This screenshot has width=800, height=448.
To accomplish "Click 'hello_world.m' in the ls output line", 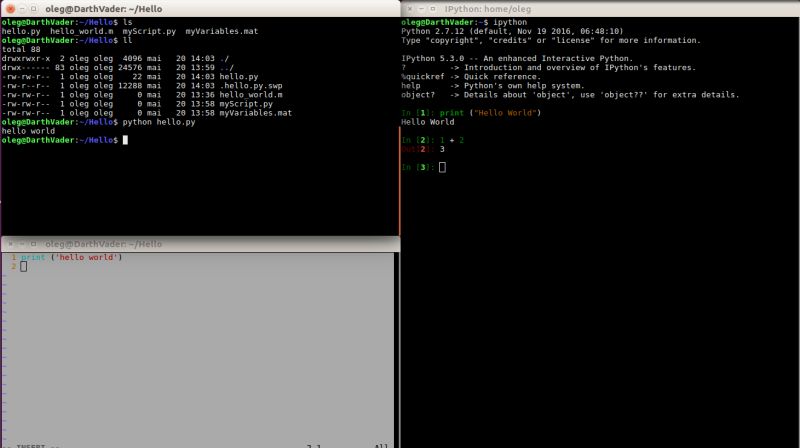I will point(82,31).
